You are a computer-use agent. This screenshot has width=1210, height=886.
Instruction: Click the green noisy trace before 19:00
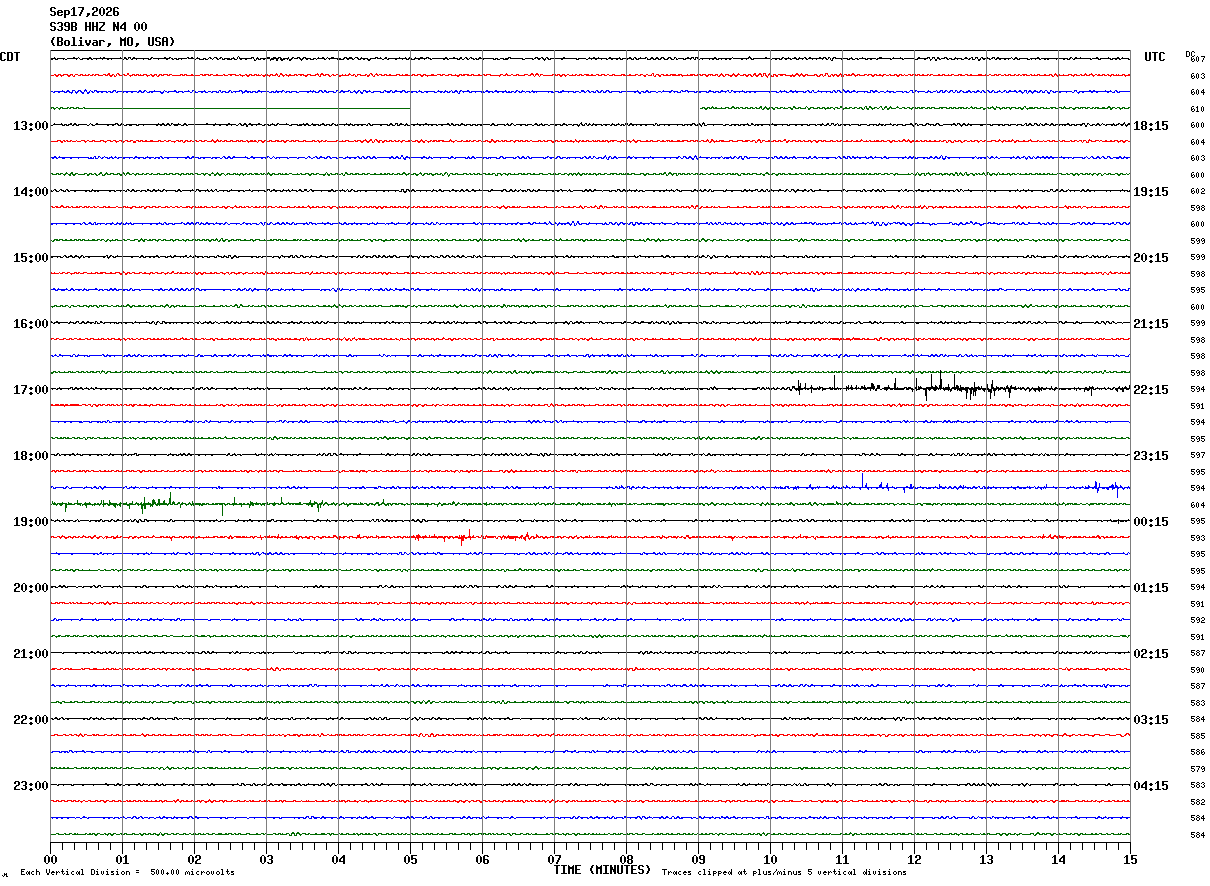pyautogui.click(x=190, y=503)
